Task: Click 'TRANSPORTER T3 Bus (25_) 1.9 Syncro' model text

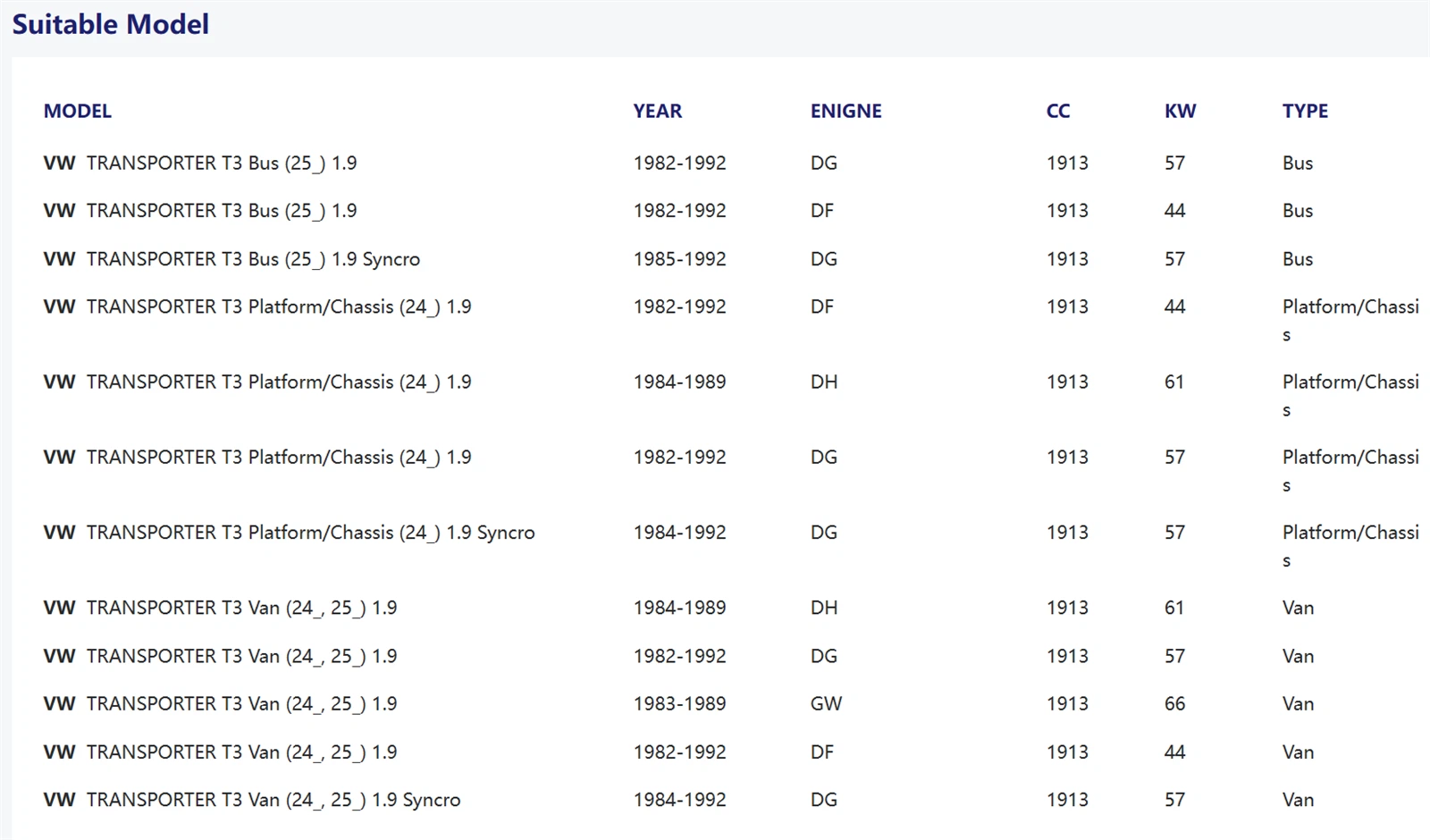Action: click(253, 259)
